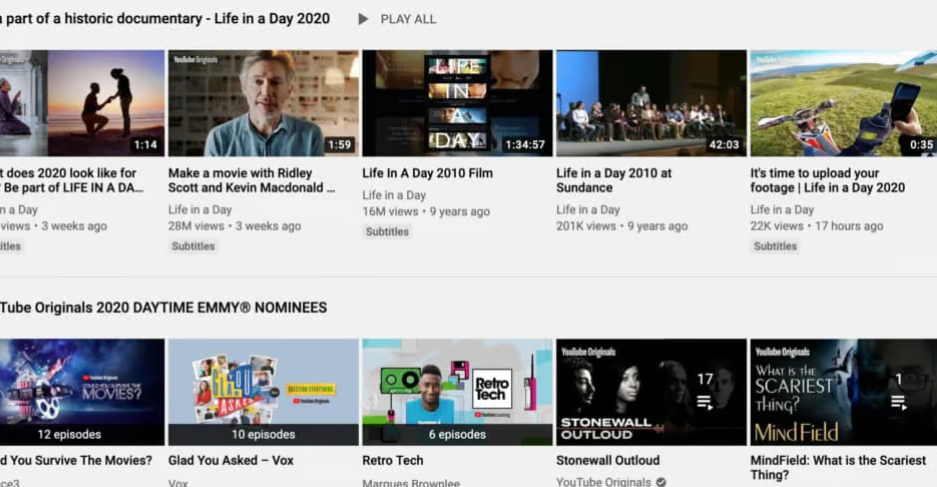Open the YouTube Originals channel link
This screenshot has width=937, height=487.
[604, 482]
